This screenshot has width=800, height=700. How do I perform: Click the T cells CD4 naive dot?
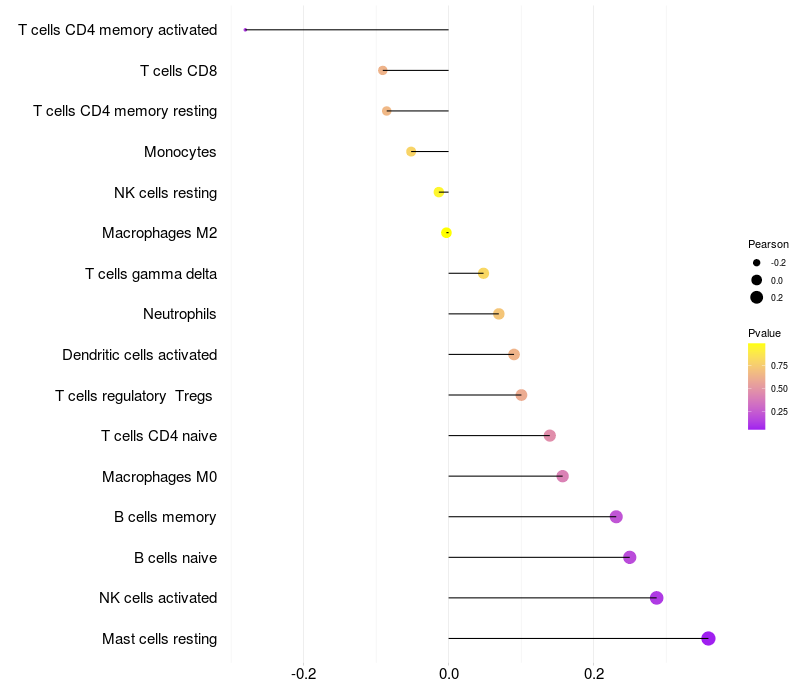549,435
